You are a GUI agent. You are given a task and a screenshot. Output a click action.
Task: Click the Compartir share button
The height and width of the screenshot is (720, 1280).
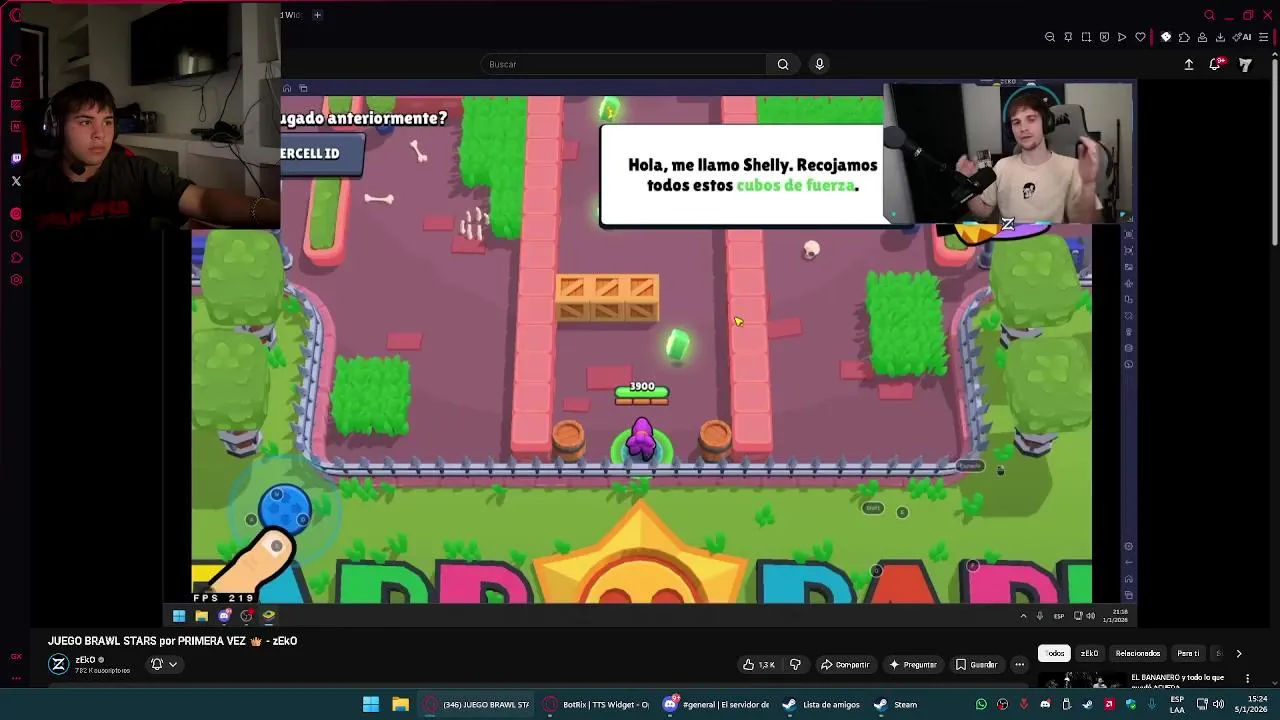coord(845,664)
